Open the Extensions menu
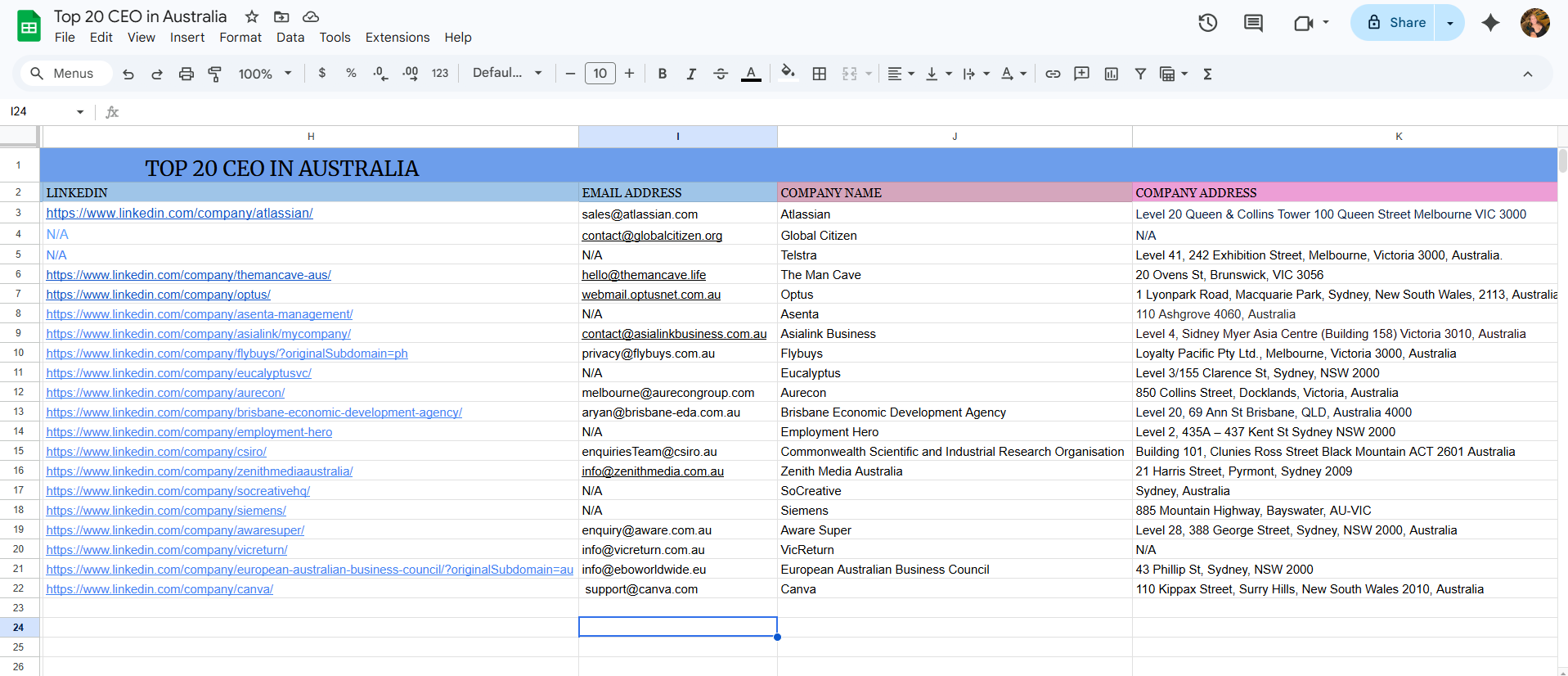This screenshot has height=676, width=1568. coord(398,38)
